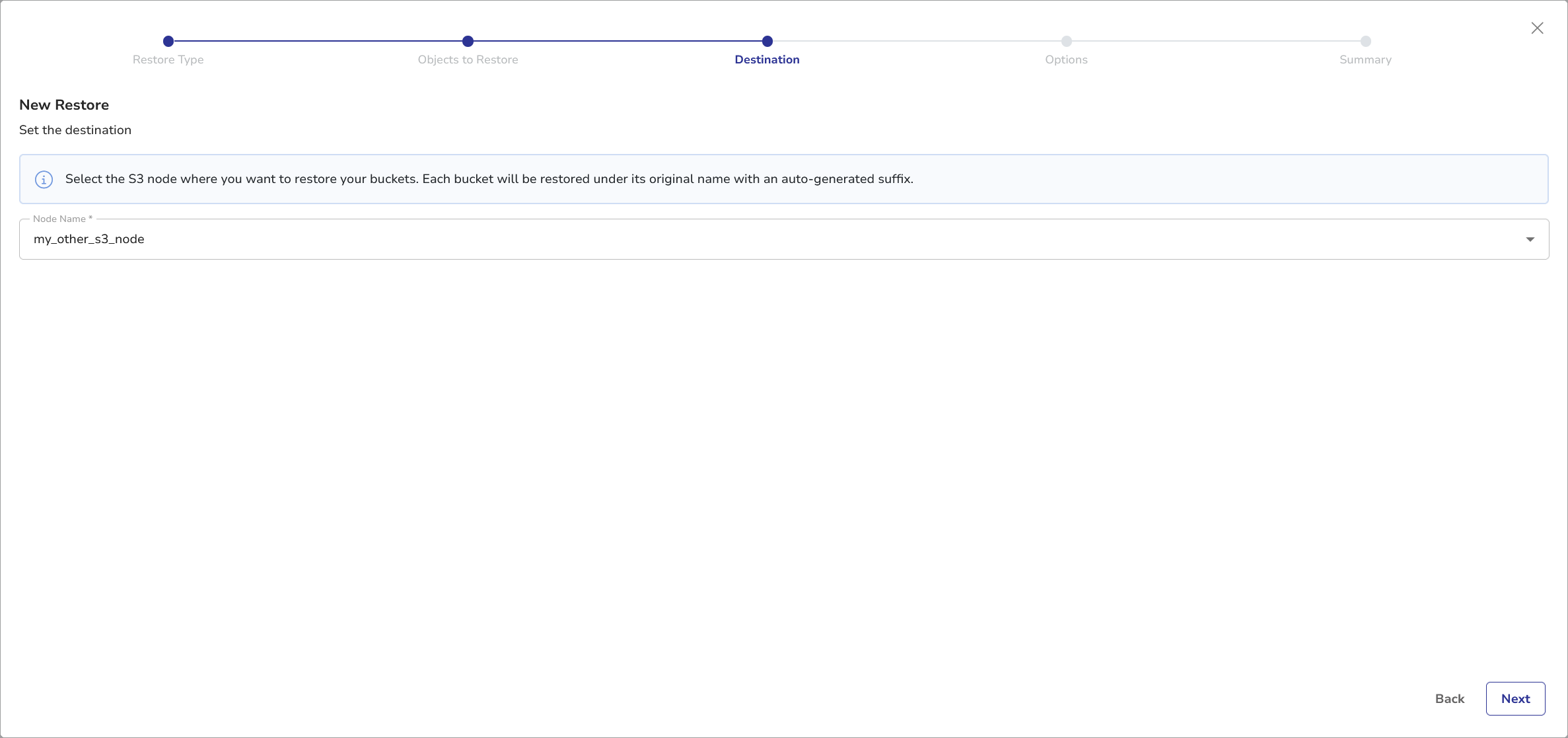Viewport: 1568px width, 738px height.
Task: Click the Summary step dot
Action: pos(1365,41)
